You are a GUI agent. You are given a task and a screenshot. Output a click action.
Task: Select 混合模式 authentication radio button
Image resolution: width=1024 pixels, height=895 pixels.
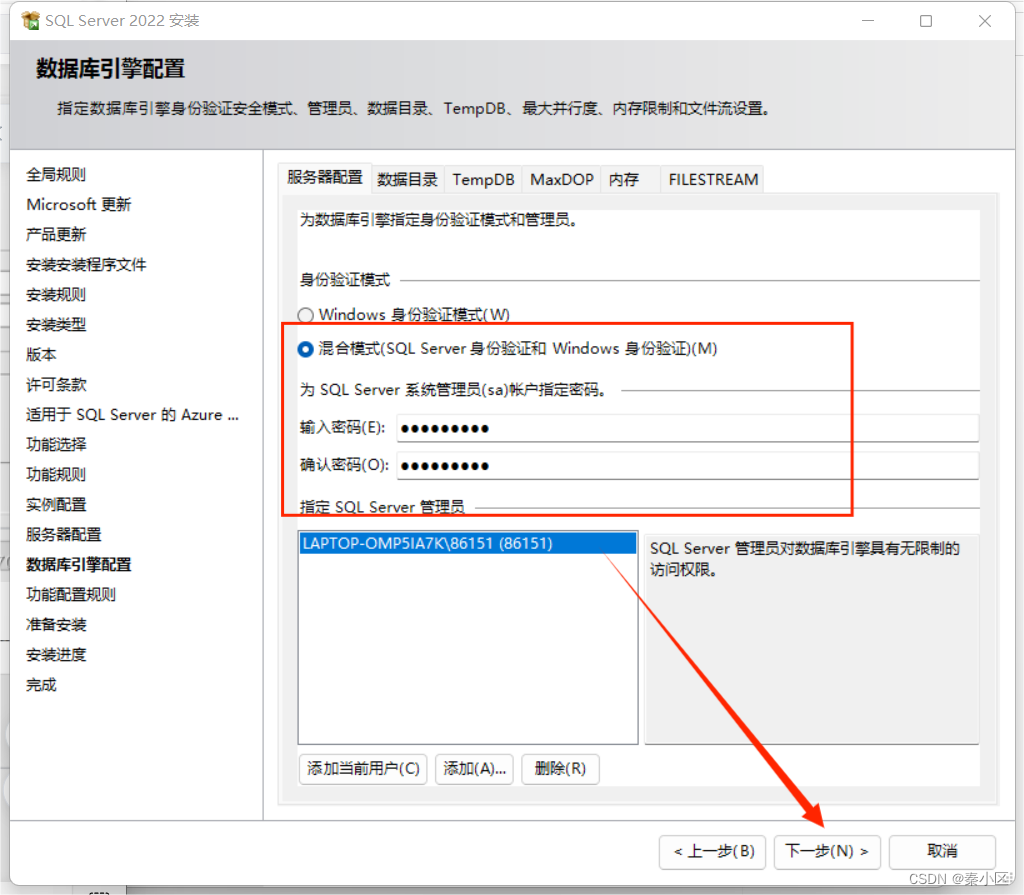click(x=305, y=349)
